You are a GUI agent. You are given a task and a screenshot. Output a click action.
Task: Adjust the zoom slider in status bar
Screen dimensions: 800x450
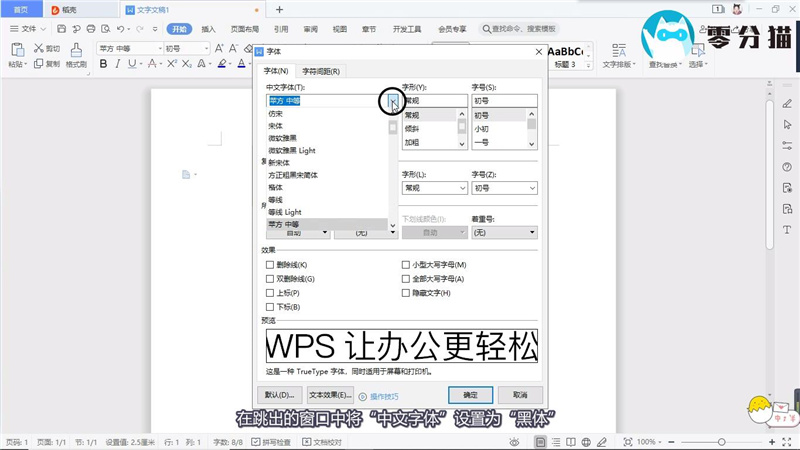click(x=720, y=442)
